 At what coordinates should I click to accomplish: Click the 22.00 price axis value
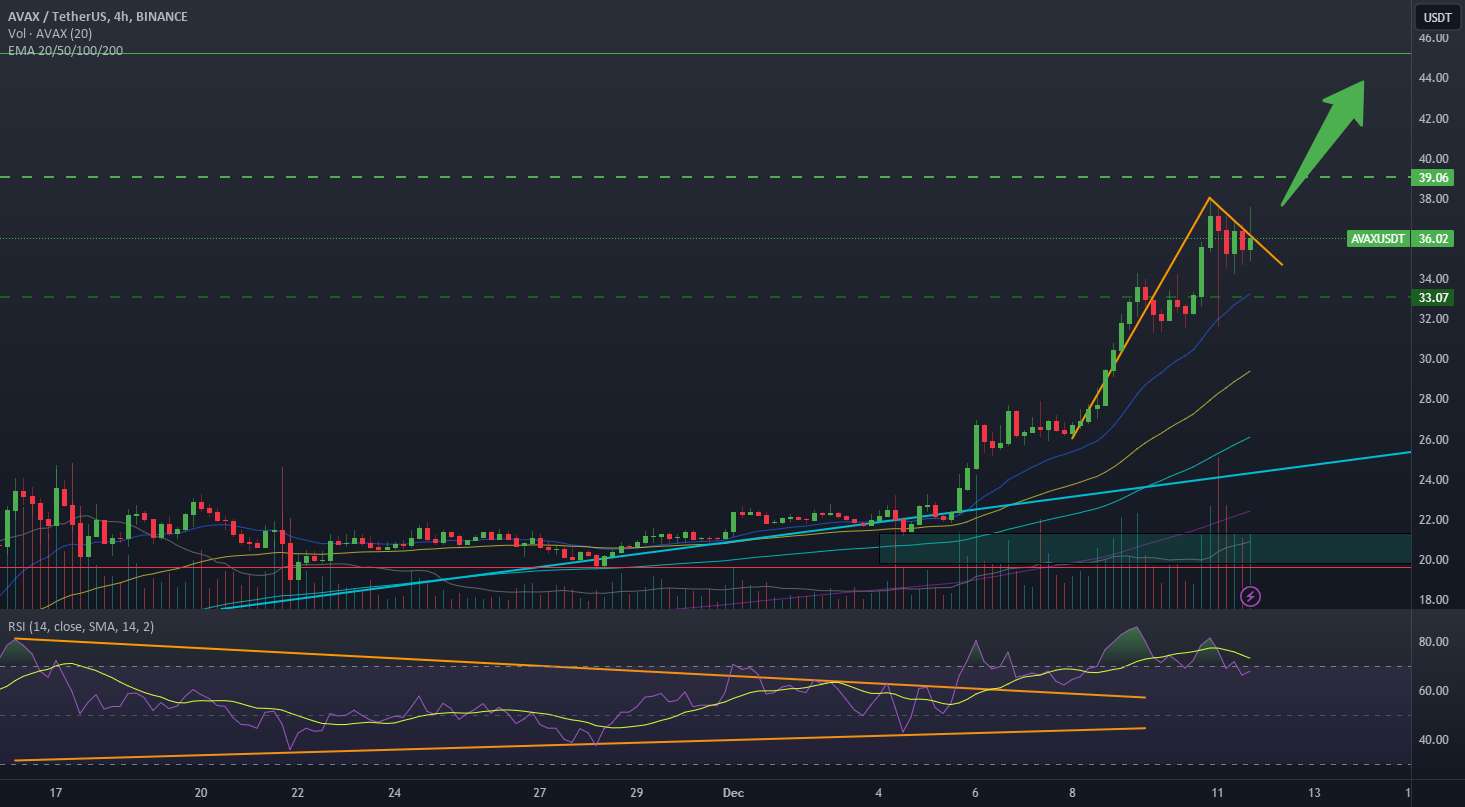1434,519
